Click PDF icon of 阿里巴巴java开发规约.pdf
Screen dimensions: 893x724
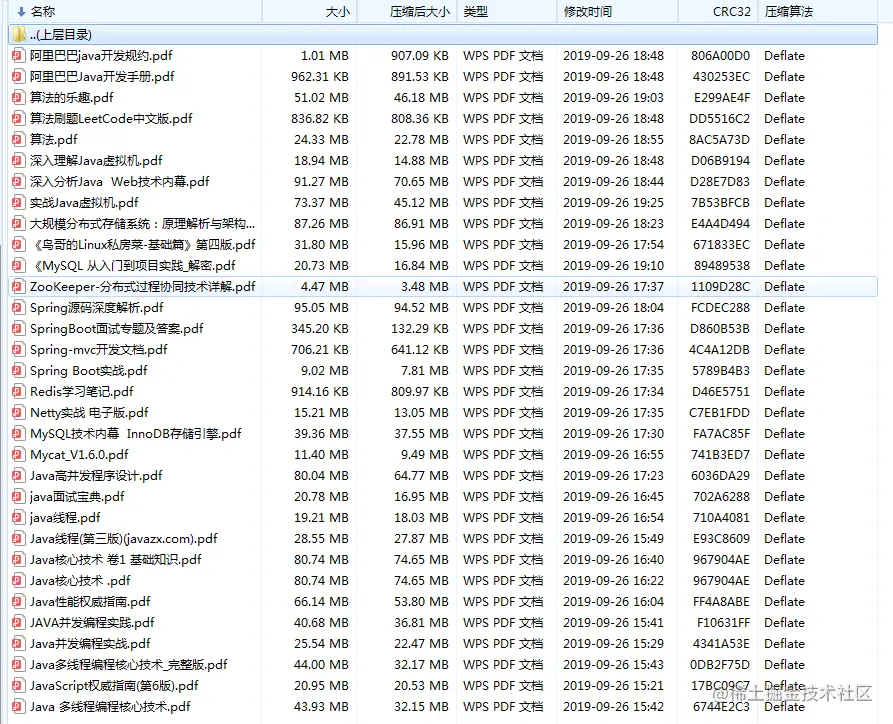[x=19, y=55]
